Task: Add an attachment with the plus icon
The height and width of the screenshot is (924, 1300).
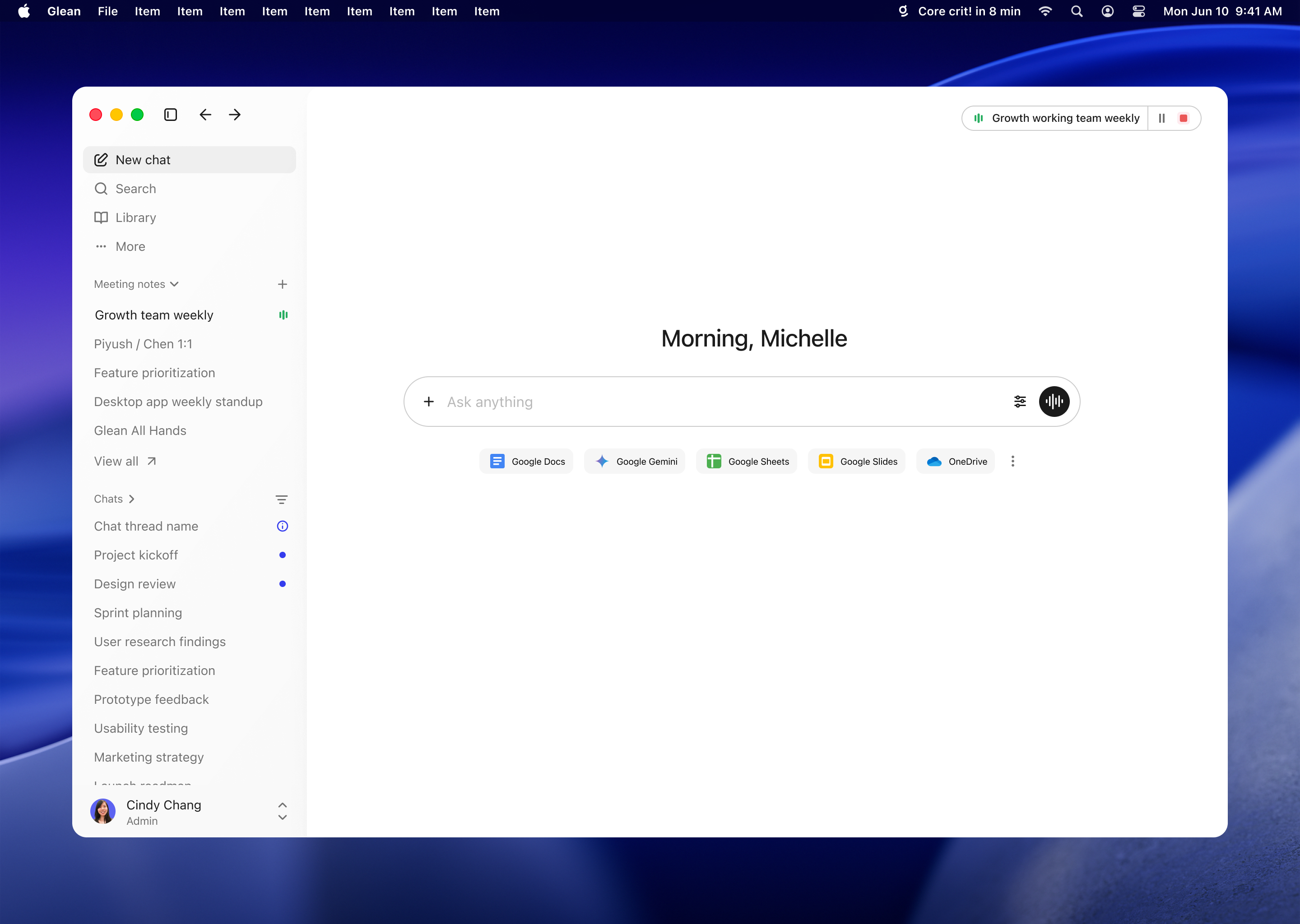Action: coord(428,402)
